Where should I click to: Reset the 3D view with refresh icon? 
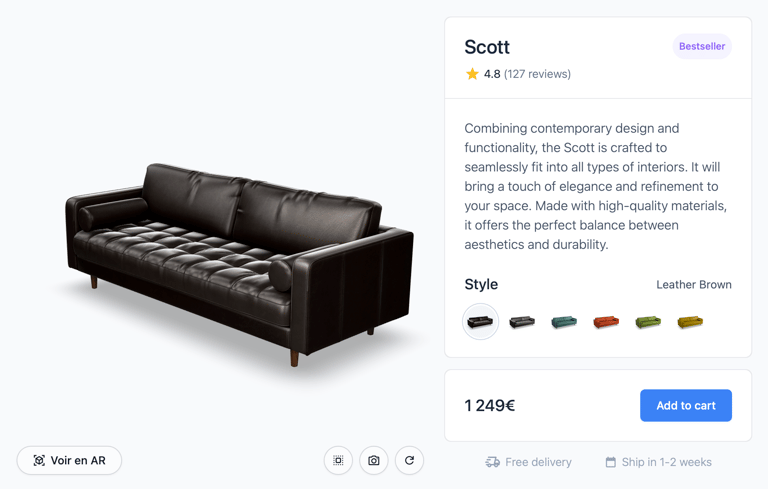pyautogui.click(x=409, y=460)
